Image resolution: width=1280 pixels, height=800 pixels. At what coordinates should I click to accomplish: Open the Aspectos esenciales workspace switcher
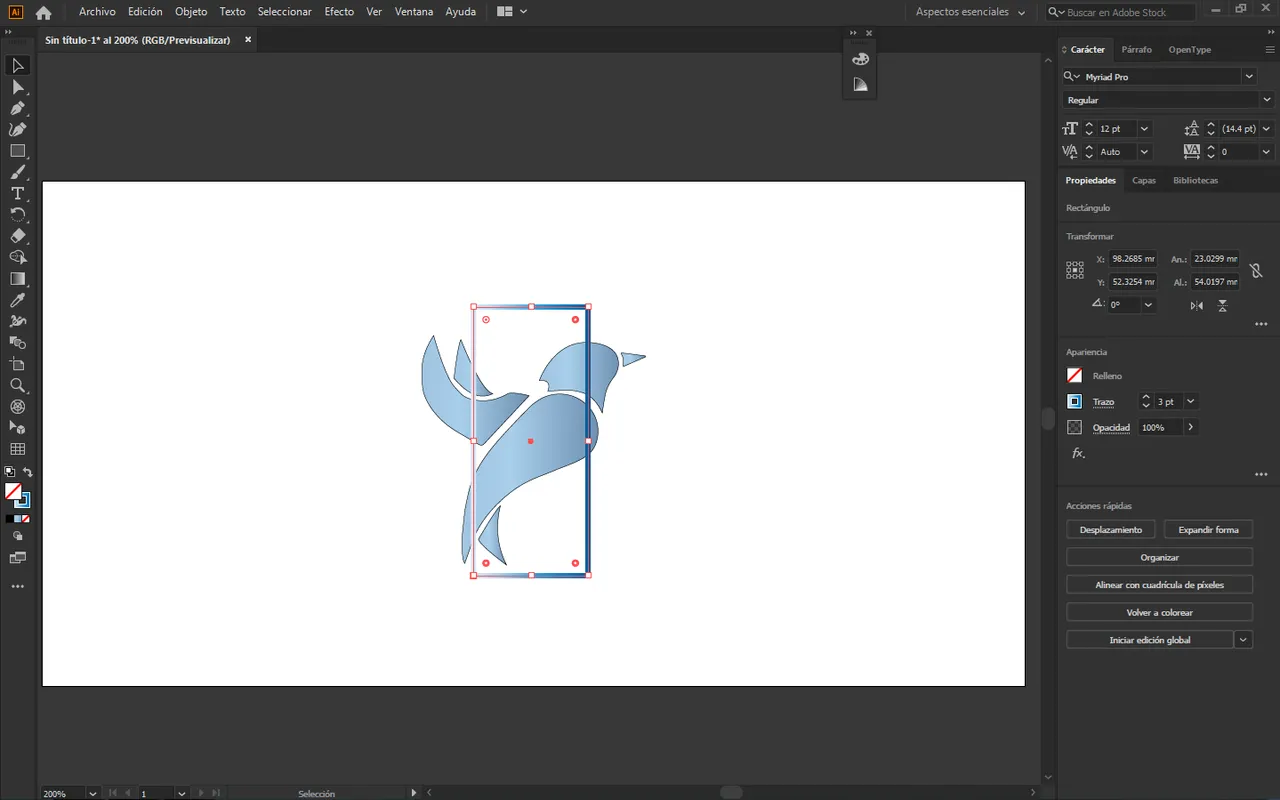971,12
